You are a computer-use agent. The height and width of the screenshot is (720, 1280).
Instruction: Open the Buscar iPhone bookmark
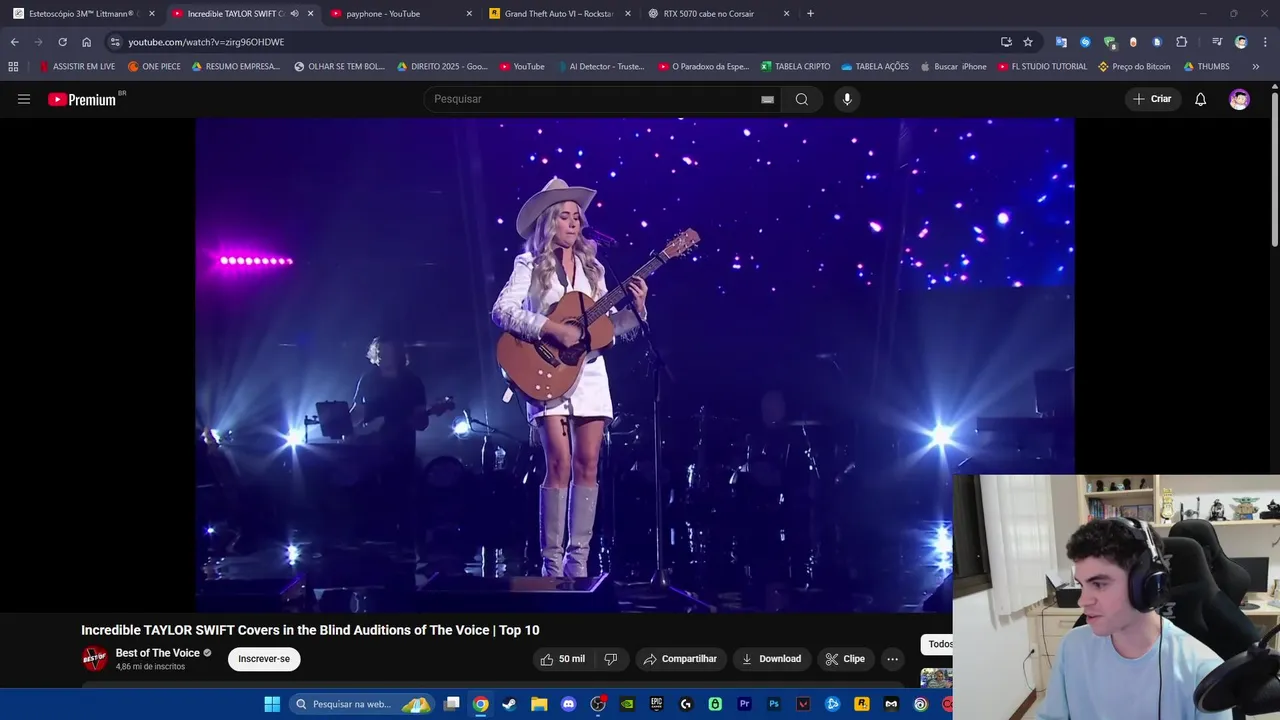(952, 67)
